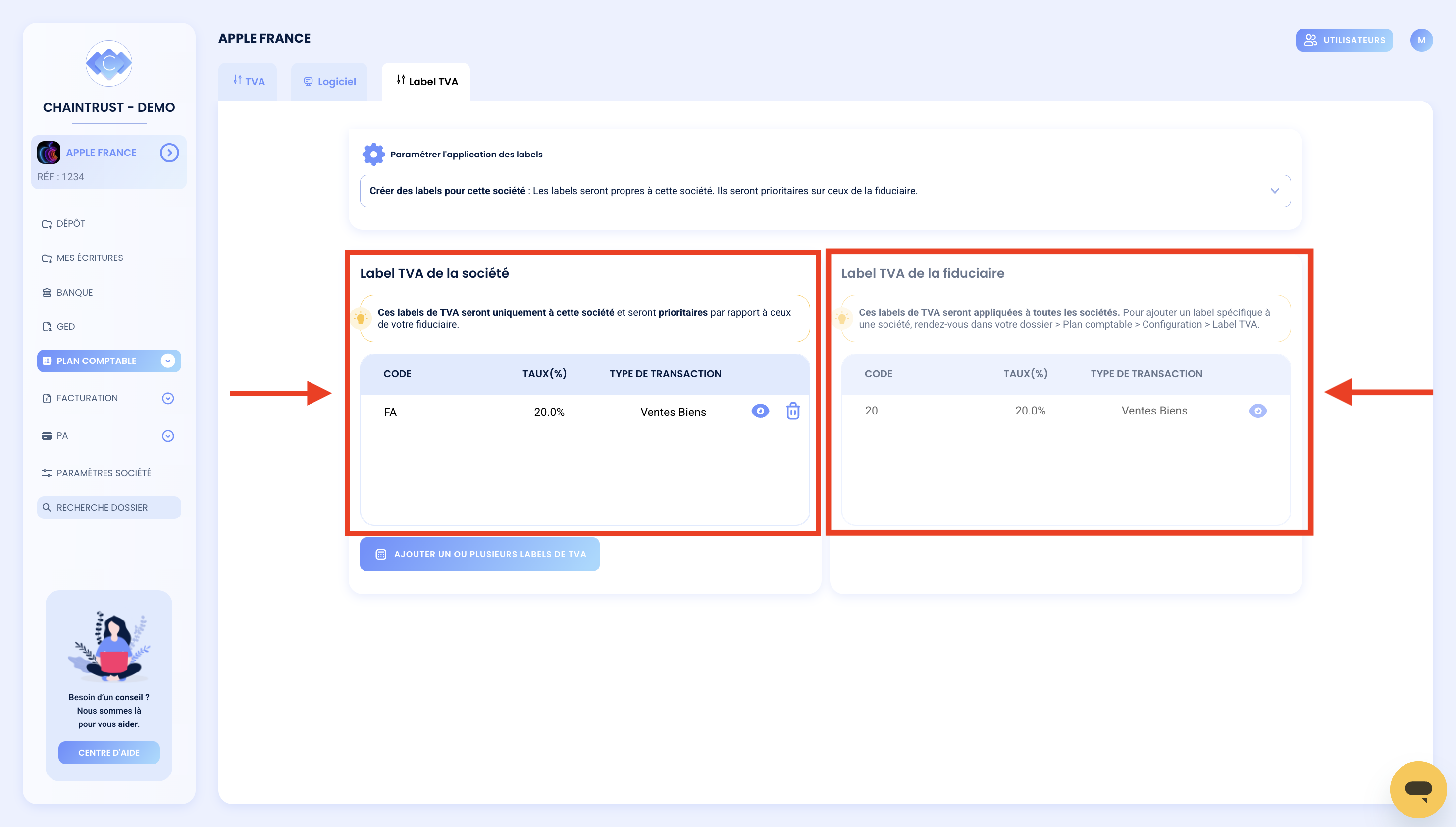The height and width of the screenshot is (827, 1456).
Task: Click the Banque building icon
Action: click(x=47, y=293)
